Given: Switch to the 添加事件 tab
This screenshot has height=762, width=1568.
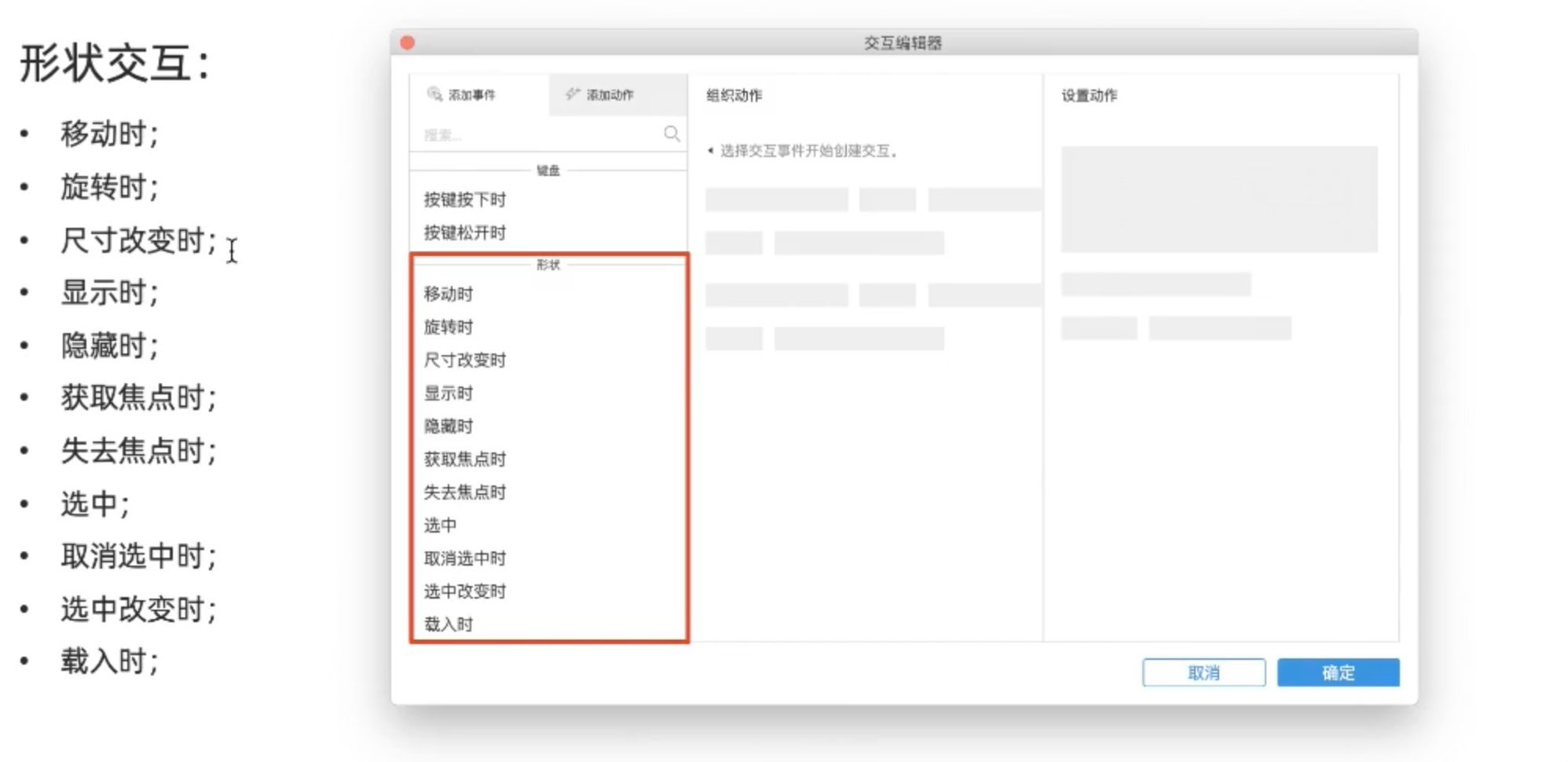Looking at the screenshot, I should click(x=479, y=94).
